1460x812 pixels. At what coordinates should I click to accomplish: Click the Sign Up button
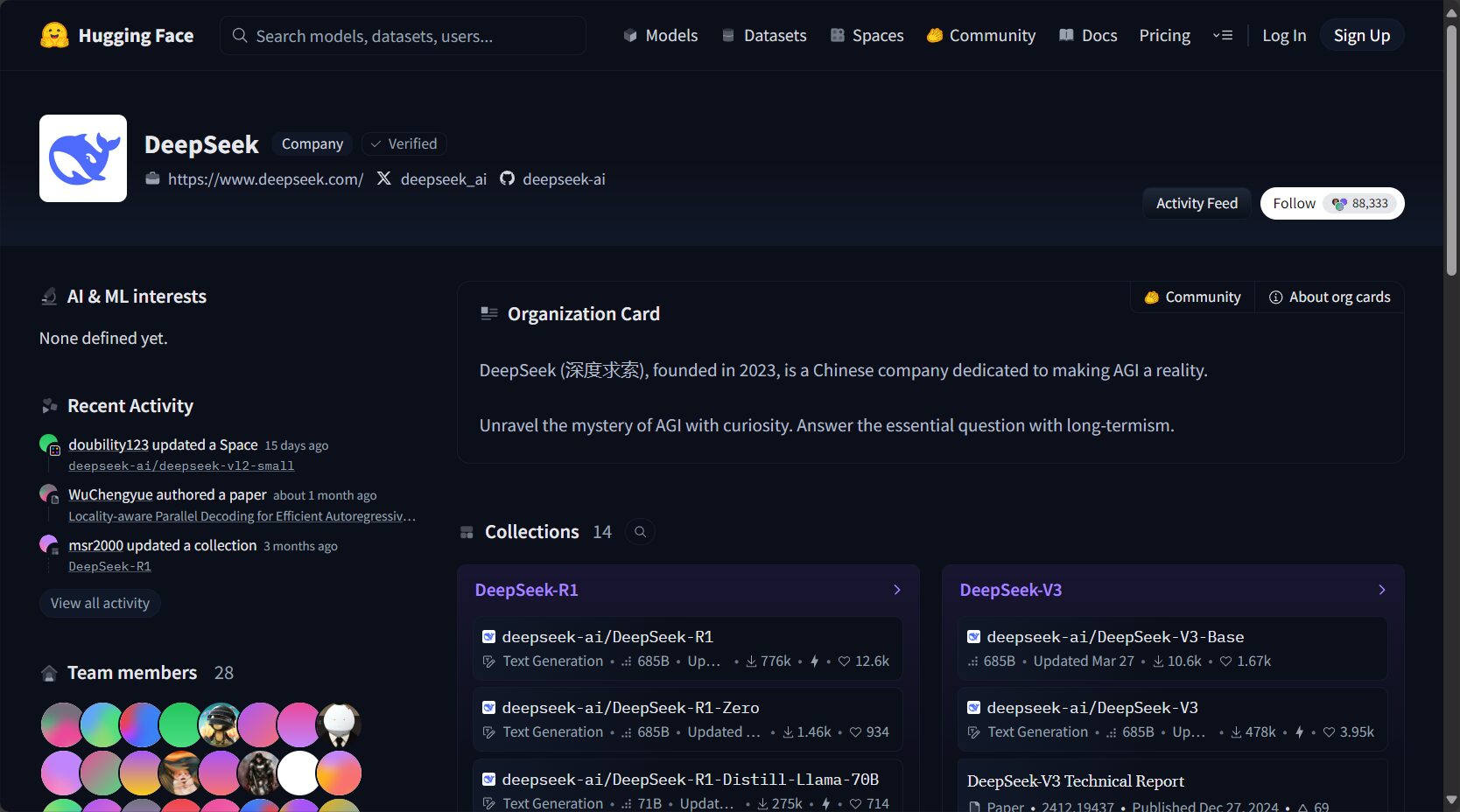tap(1362, 35)
